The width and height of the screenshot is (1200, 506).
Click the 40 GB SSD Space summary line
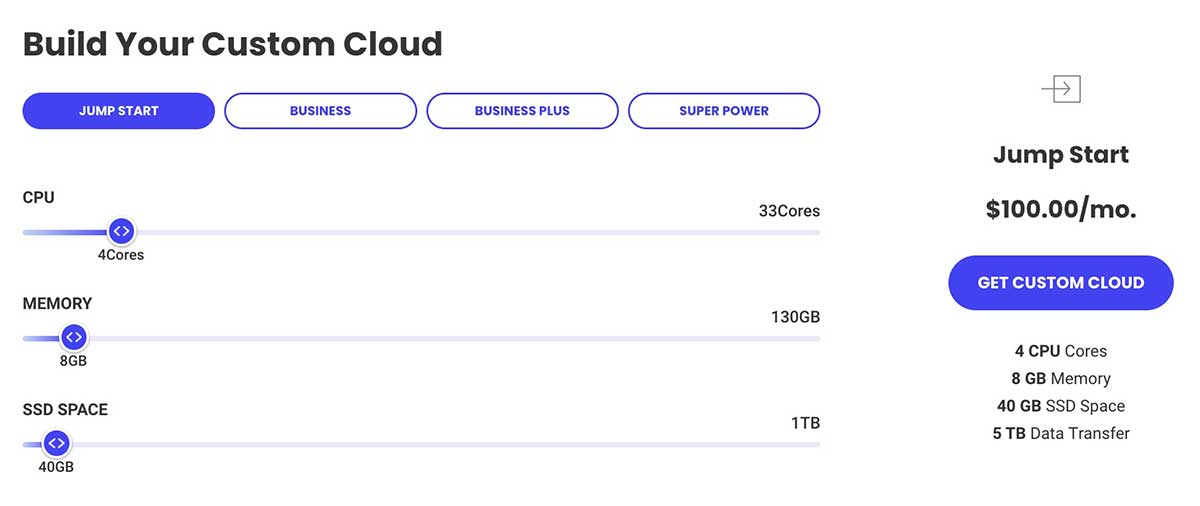click(x=1061, y=406)
